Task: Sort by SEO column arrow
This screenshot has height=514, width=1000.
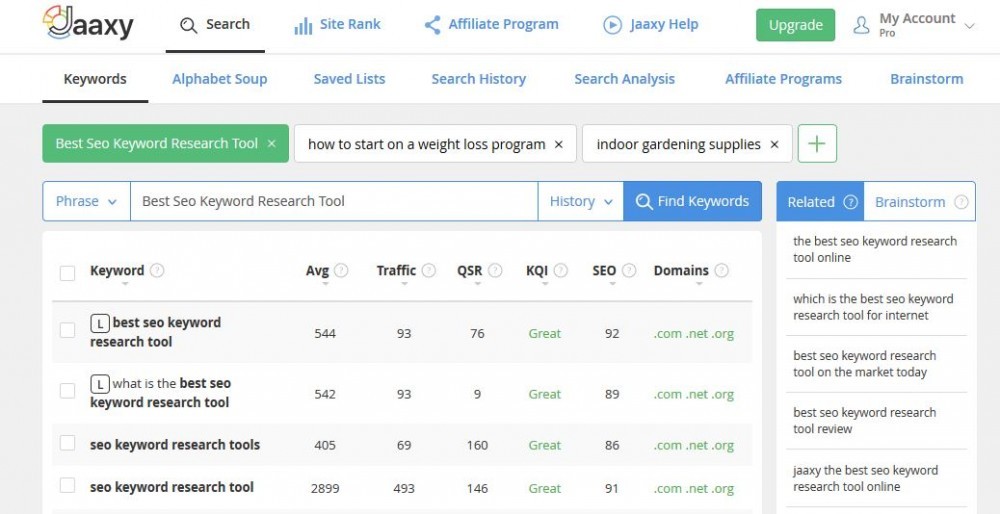Action: [612, 284]
